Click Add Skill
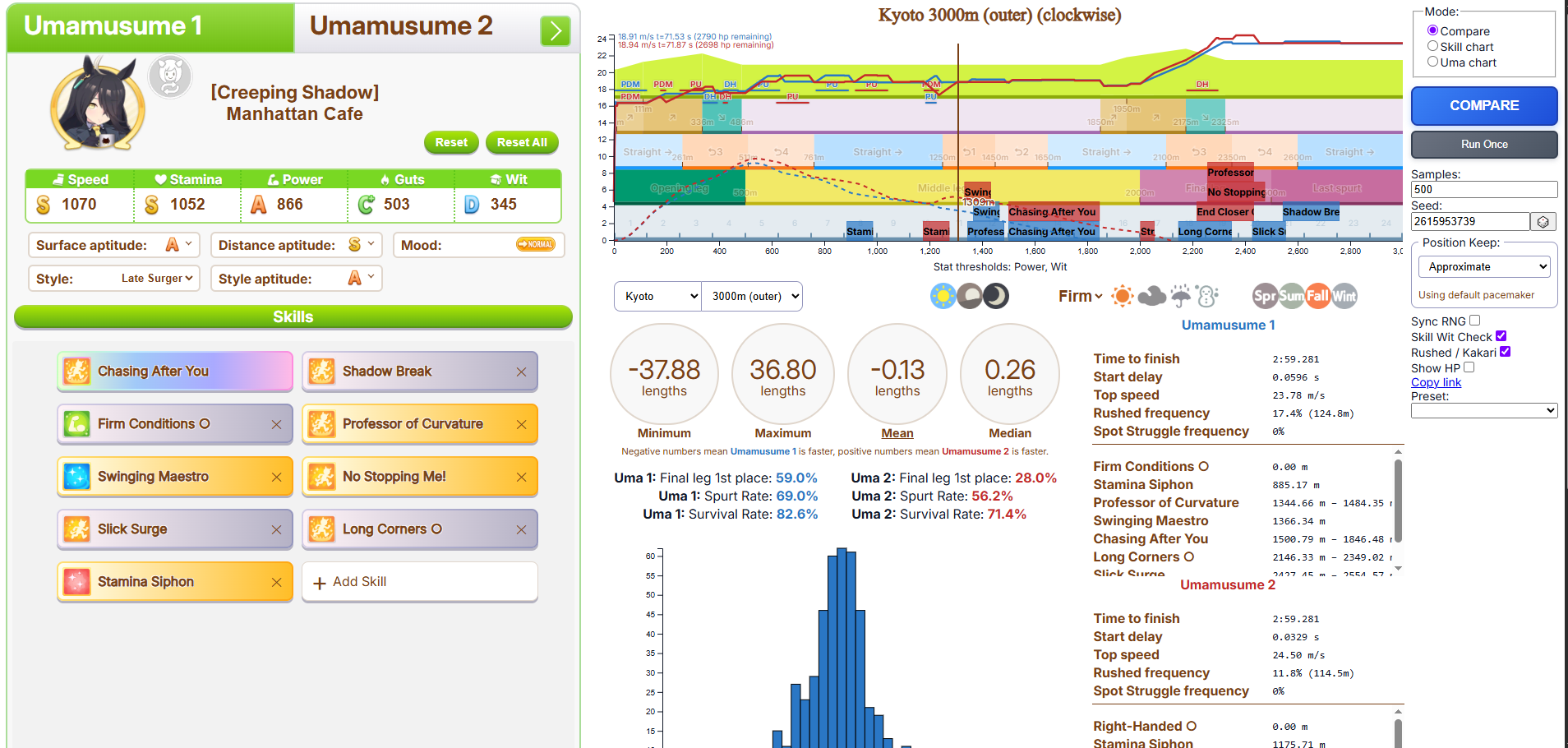Image resolution: width=1568 pixels, height=748 pixels. click(420, 582)
